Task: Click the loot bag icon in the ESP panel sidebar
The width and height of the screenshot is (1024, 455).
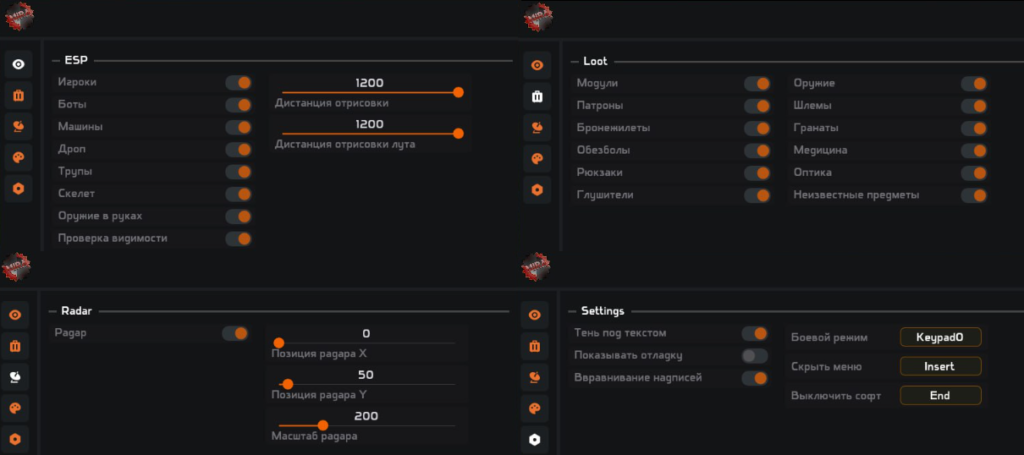Action: pyautogui.click(x=19, y=96)
